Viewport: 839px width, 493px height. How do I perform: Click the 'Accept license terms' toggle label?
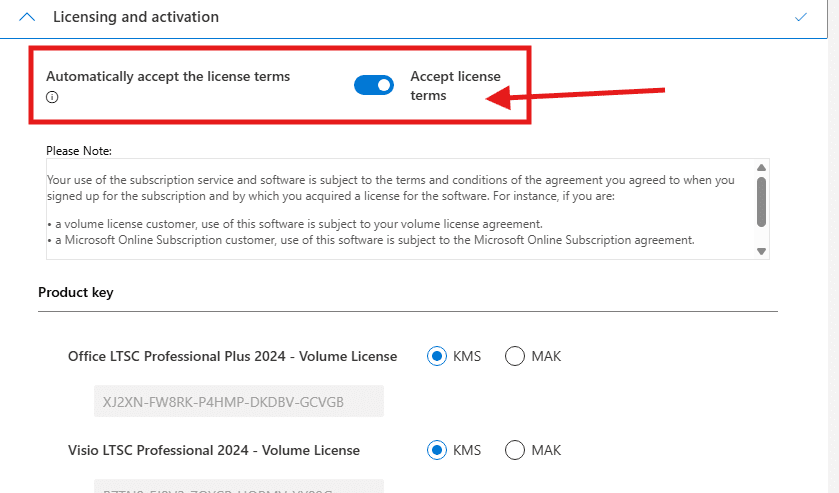pyautogui.click(x=455, y=86)
